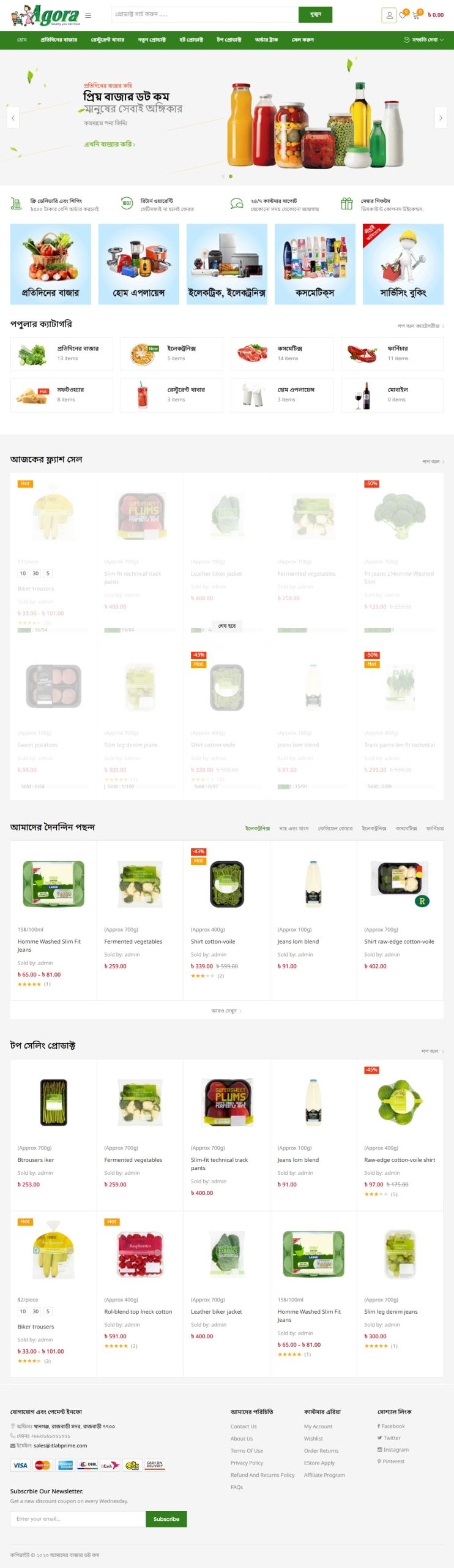Screen dimensions: 454x1568
Task: Open the user account icon in the header
Action: click(389, 15)
